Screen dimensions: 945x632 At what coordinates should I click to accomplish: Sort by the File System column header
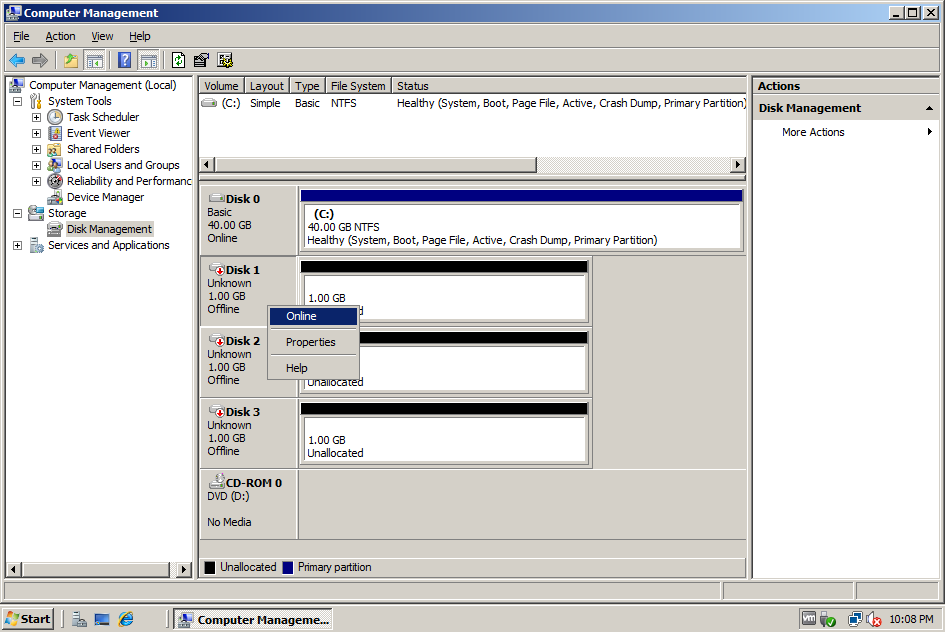[358, 86]
